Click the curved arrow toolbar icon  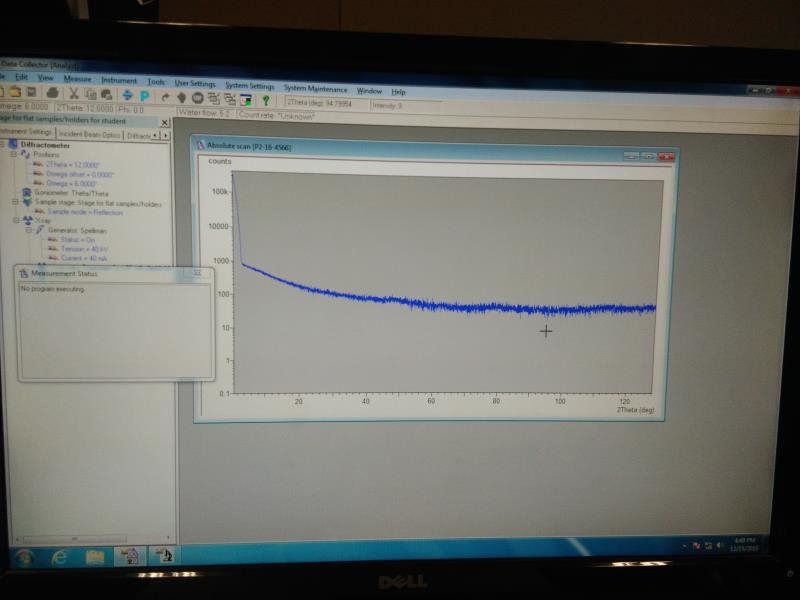[x=165, y=98]
